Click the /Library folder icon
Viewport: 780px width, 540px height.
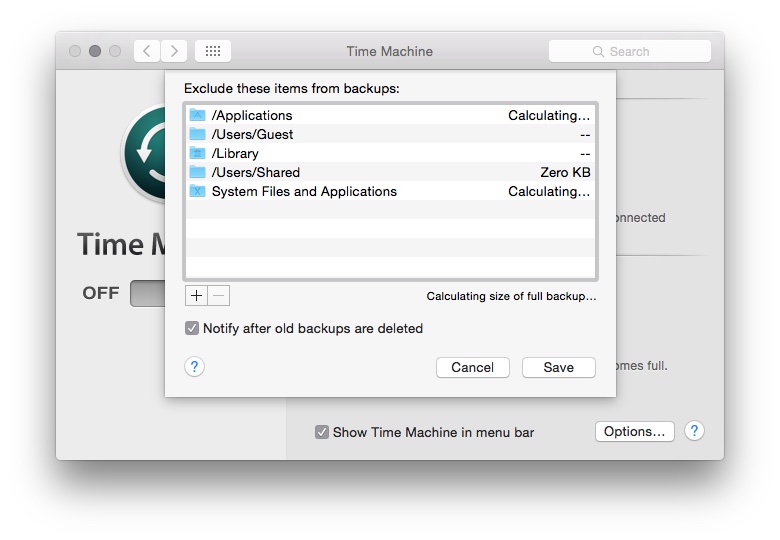(x=197, y=153)
